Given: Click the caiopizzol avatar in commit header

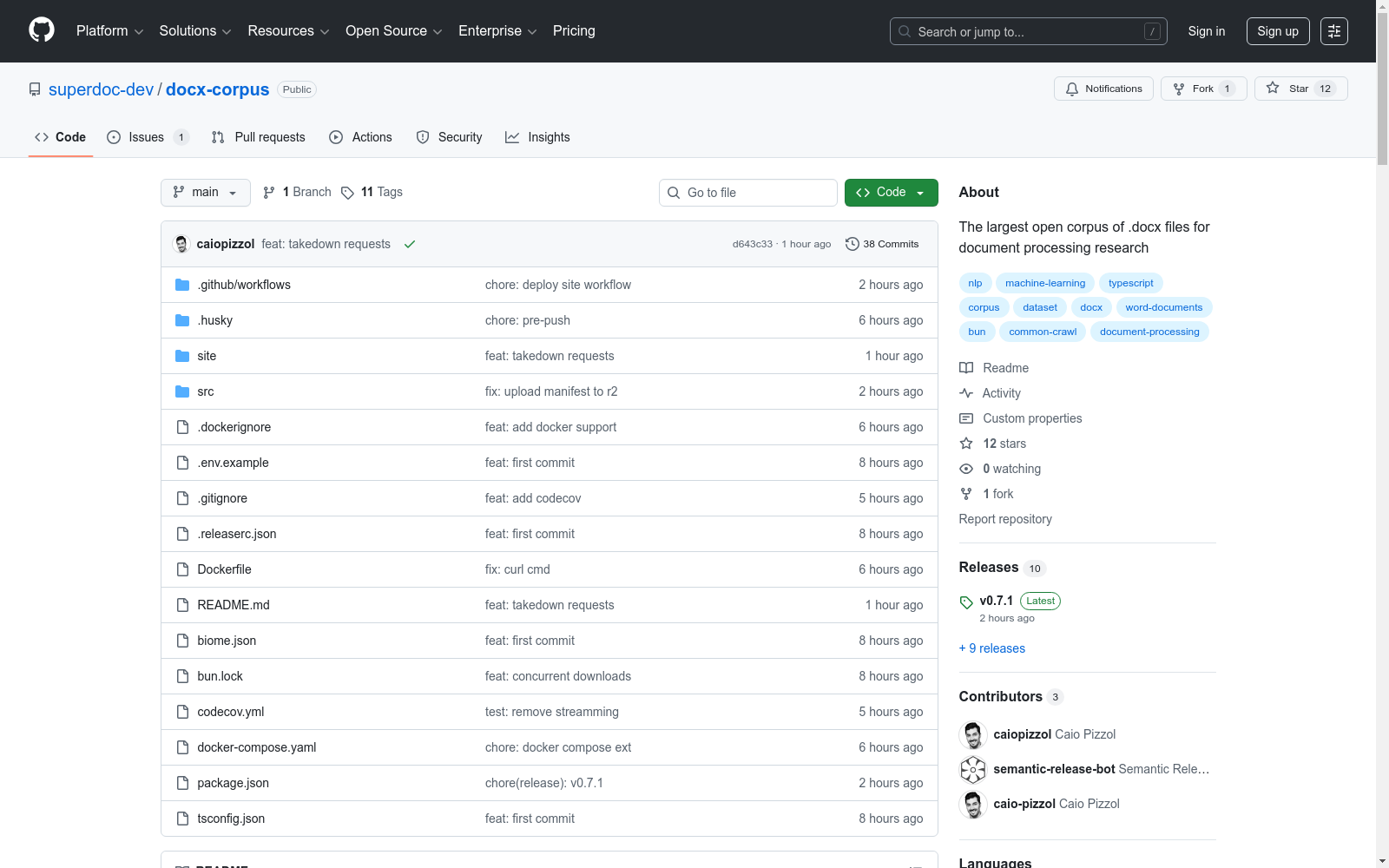Looking at the screenshot, I should coord(181,244).
